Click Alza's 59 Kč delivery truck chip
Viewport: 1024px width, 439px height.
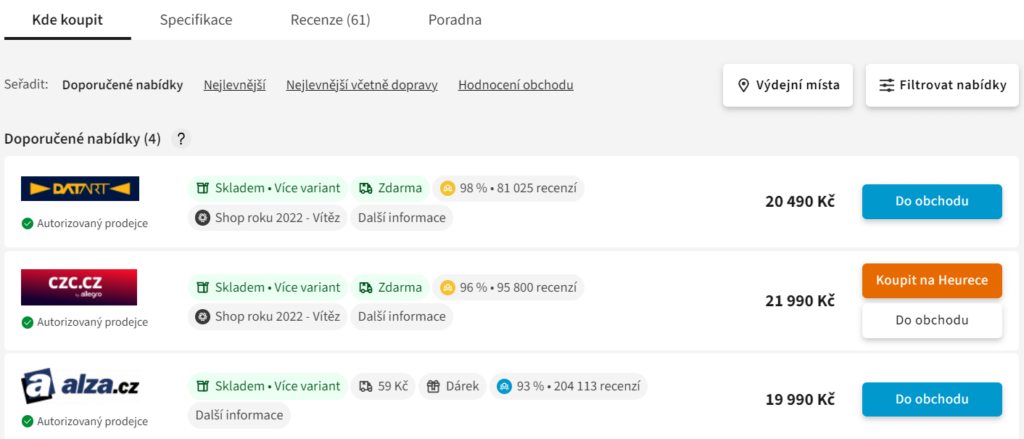pos(383,386)
